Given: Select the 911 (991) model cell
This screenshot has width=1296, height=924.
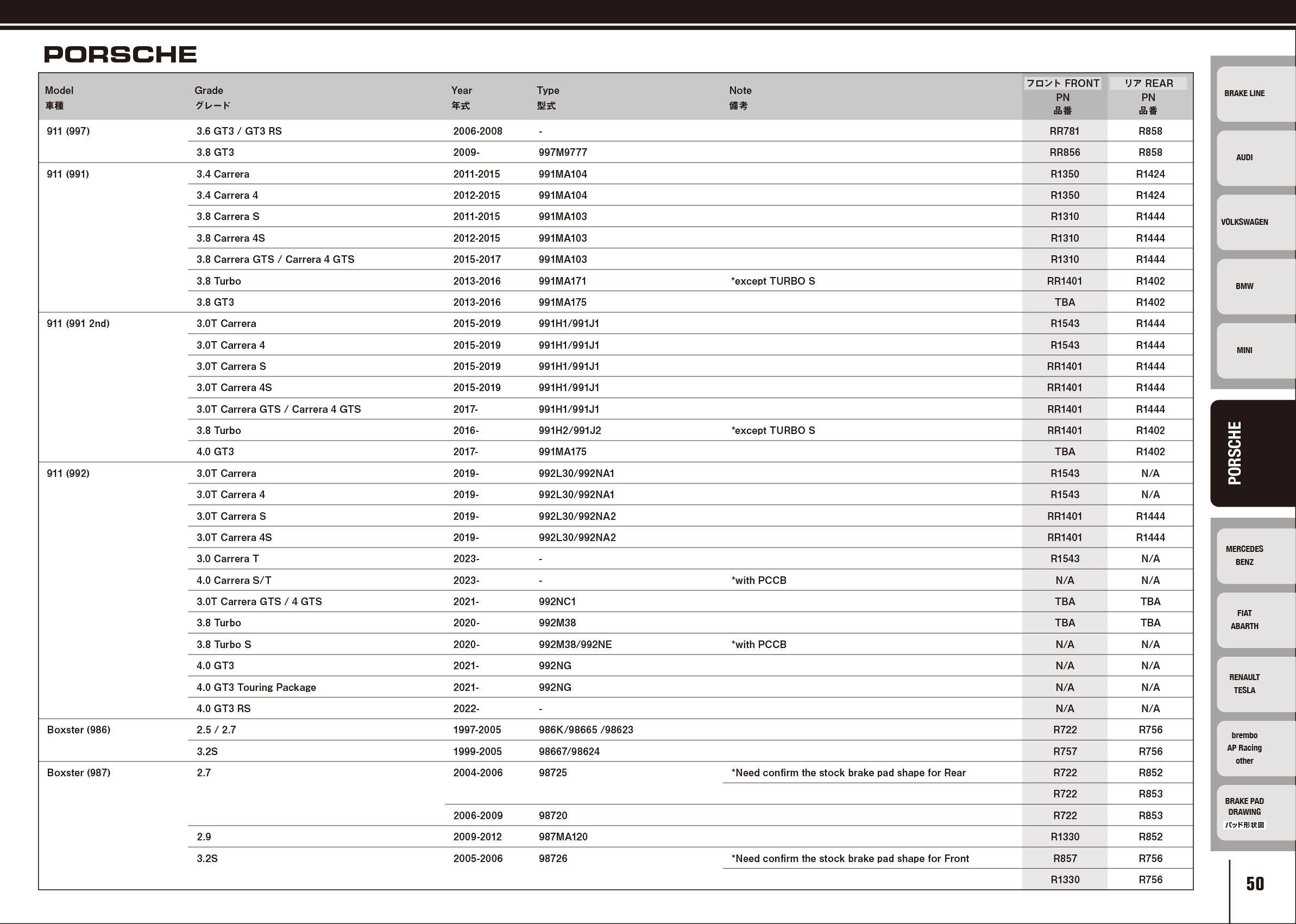Looking at the screenshot, I should [x=68, y=174].
